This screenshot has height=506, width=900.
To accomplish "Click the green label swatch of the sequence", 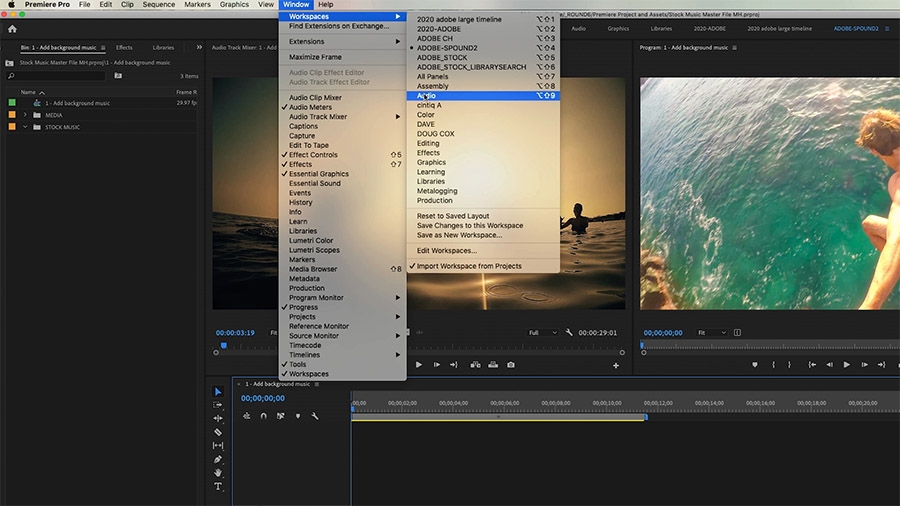I will coord(12,103).
